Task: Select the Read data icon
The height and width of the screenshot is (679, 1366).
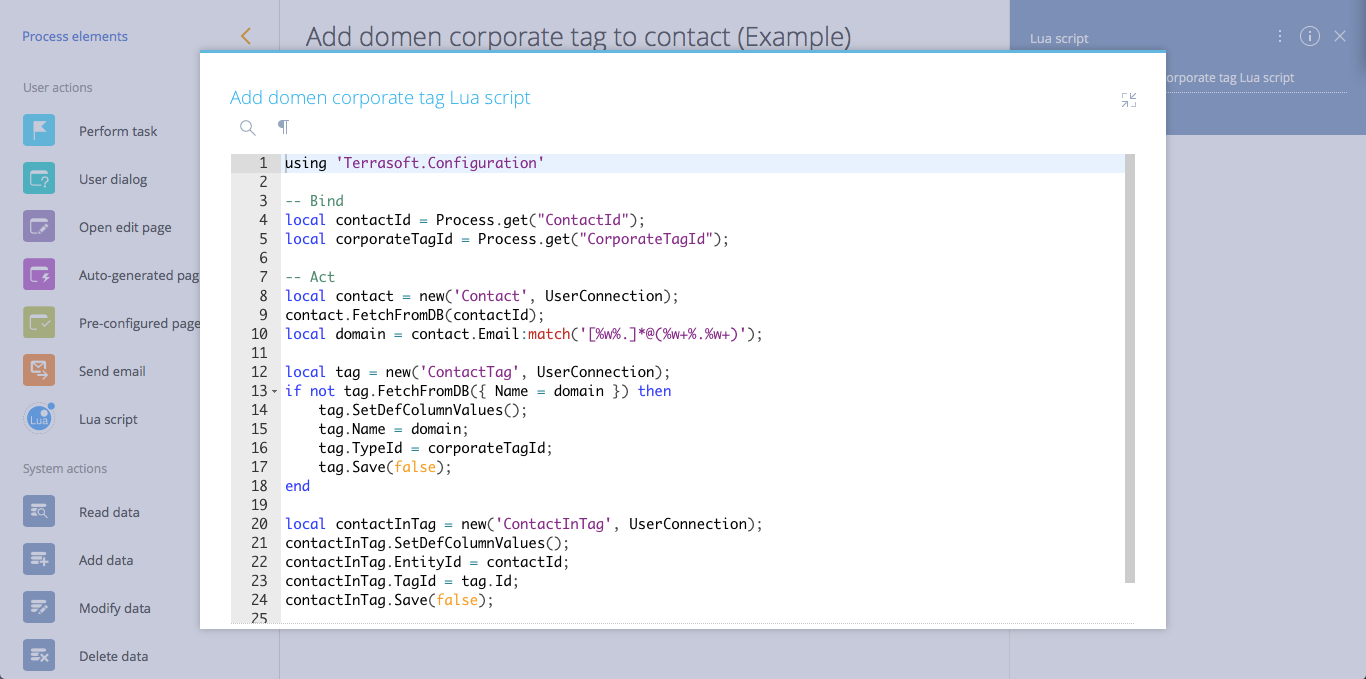Action: pyautogui.click(x=39, y=512)
